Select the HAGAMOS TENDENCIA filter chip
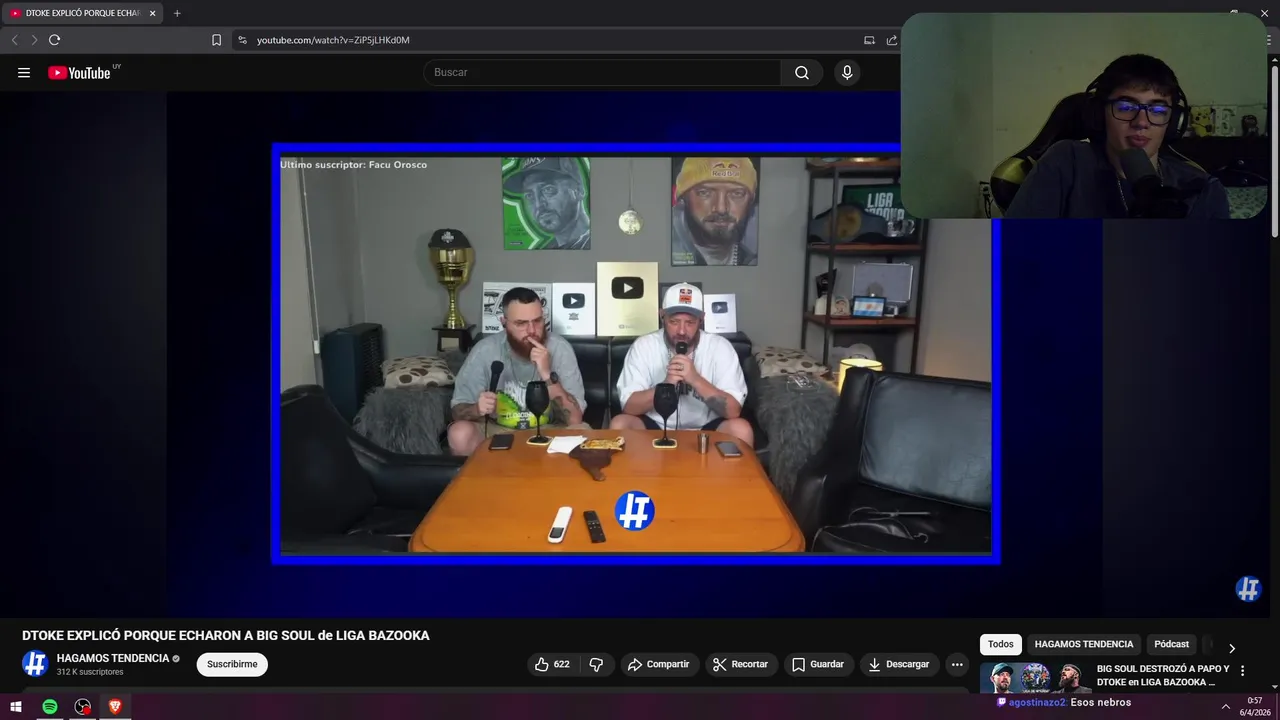 [x=1084, y=644]
